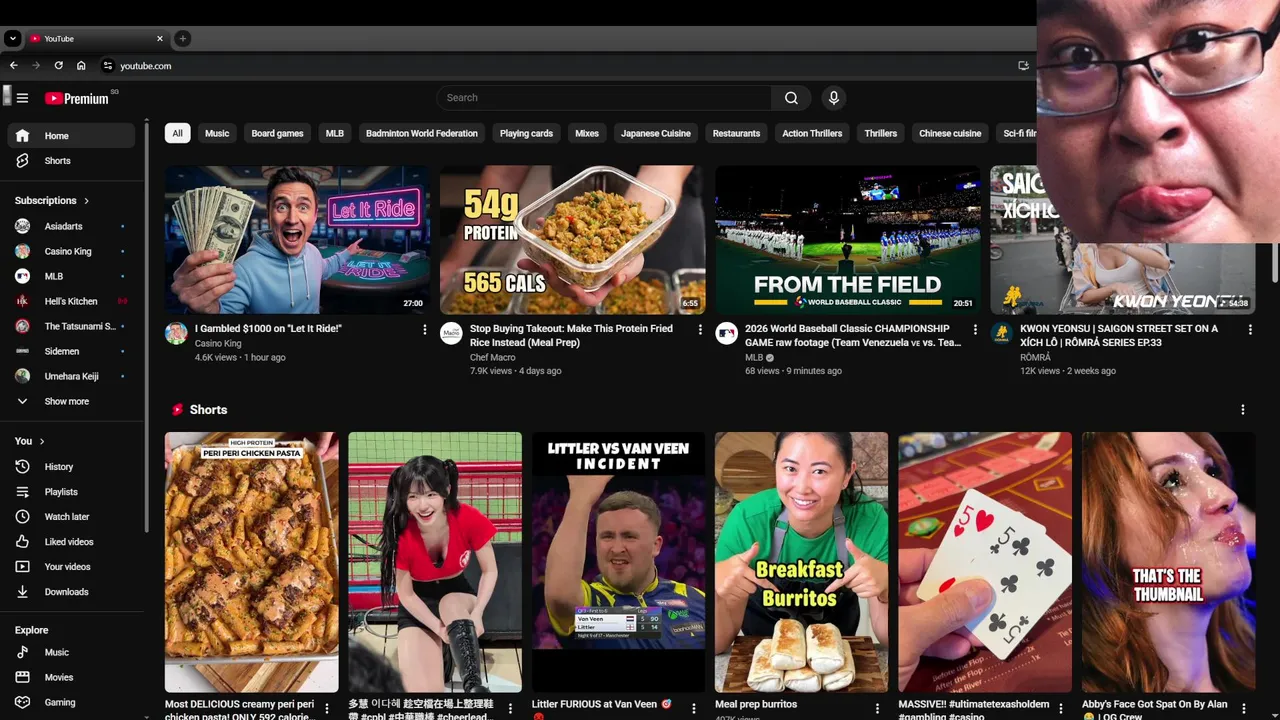Open options menu for Let It Ride video
Image resolution: width=1280 pixels, height=720 pixels.
[x=424, y=329]
